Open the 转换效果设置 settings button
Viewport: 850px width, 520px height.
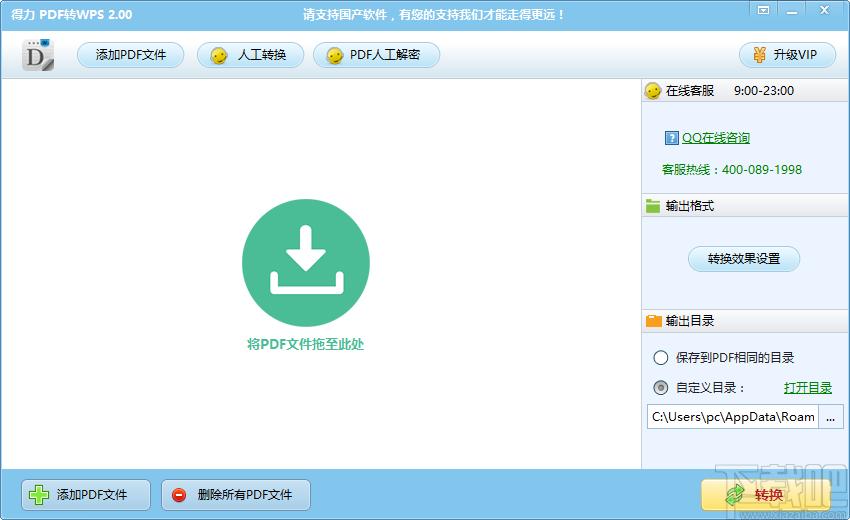click(743, 259)
